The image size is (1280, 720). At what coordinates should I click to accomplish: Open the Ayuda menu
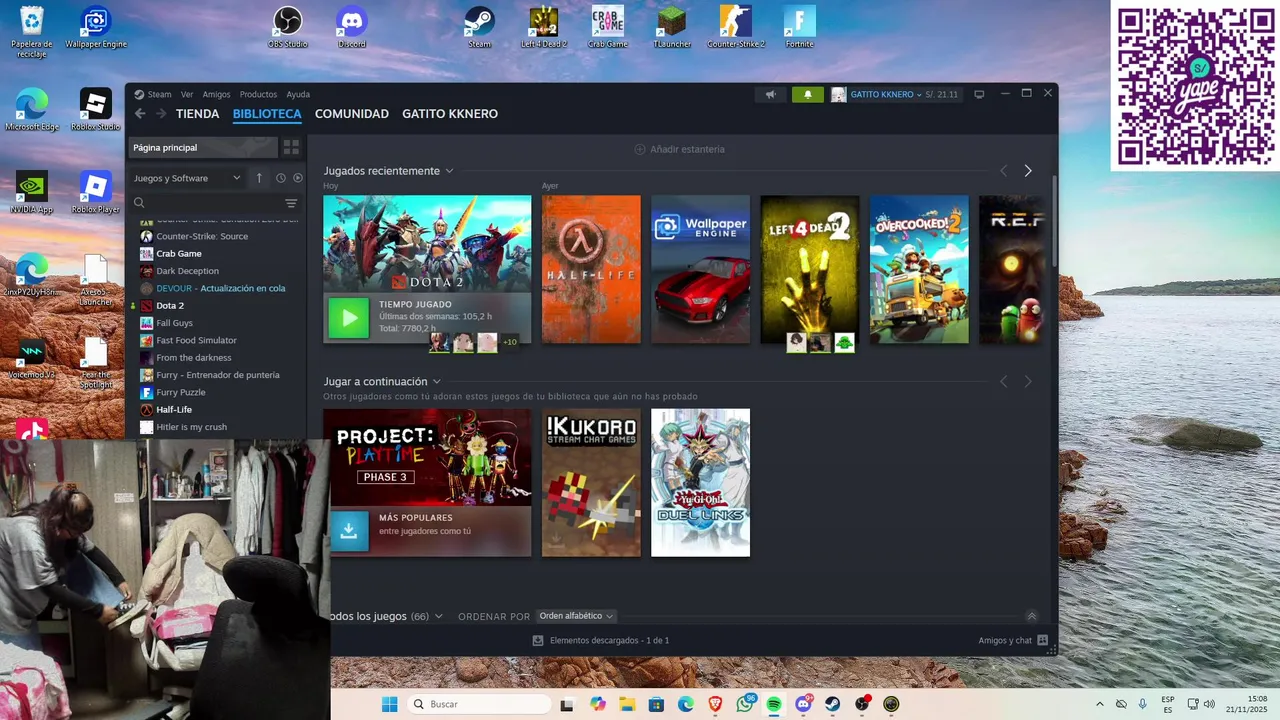click(298, 95)
